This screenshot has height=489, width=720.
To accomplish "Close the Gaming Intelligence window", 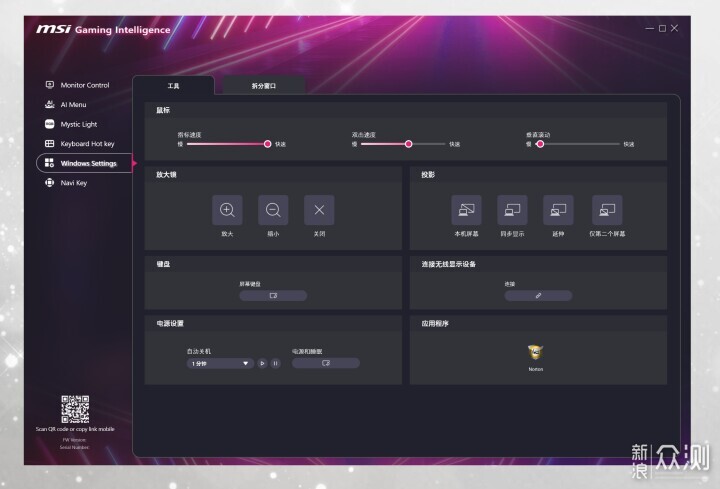I will pyautogui.click(x=675, y=28).
